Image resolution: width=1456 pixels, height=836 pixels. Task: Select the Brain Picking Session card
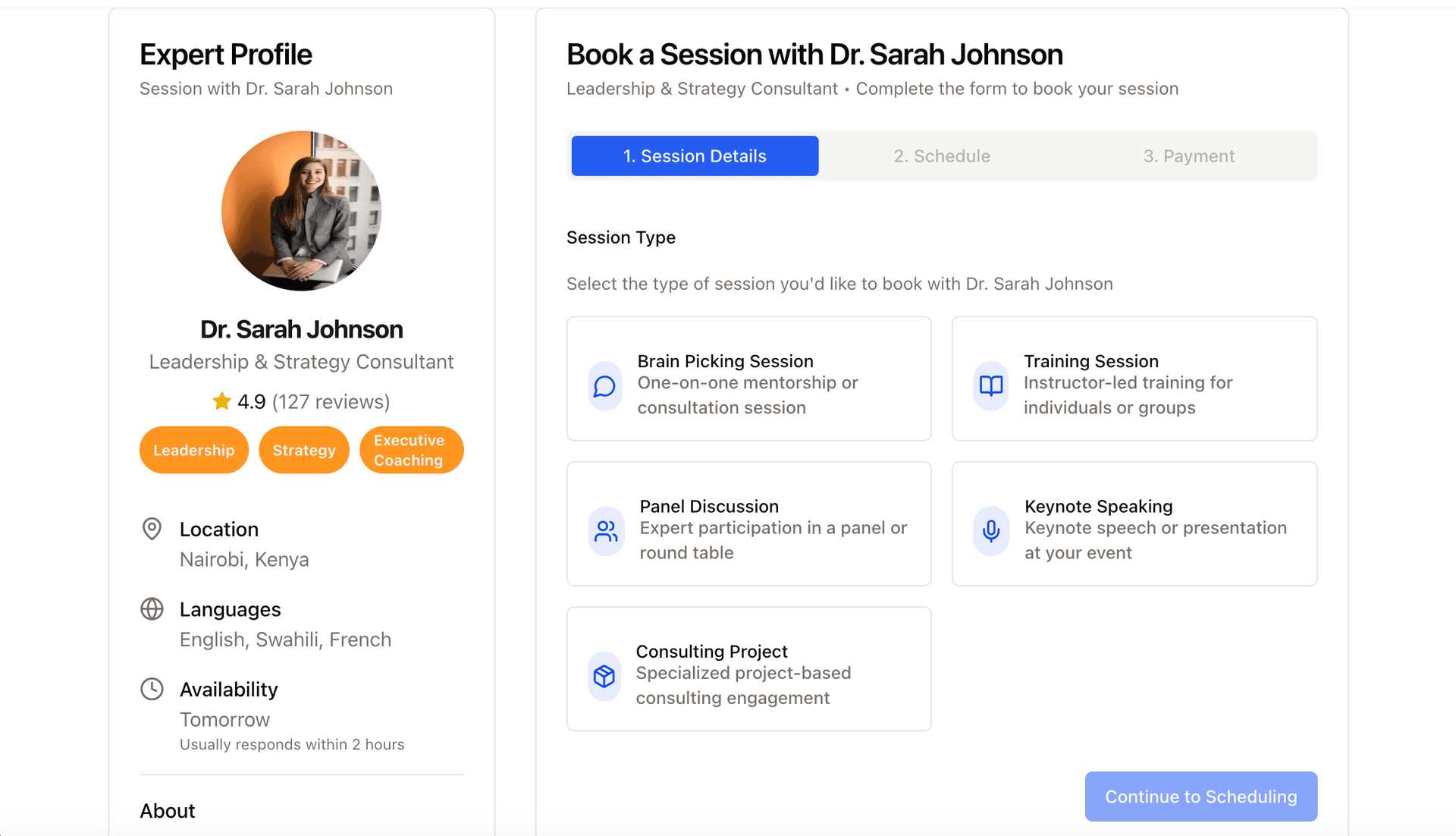pyautogui.click(x=748, y=379)
